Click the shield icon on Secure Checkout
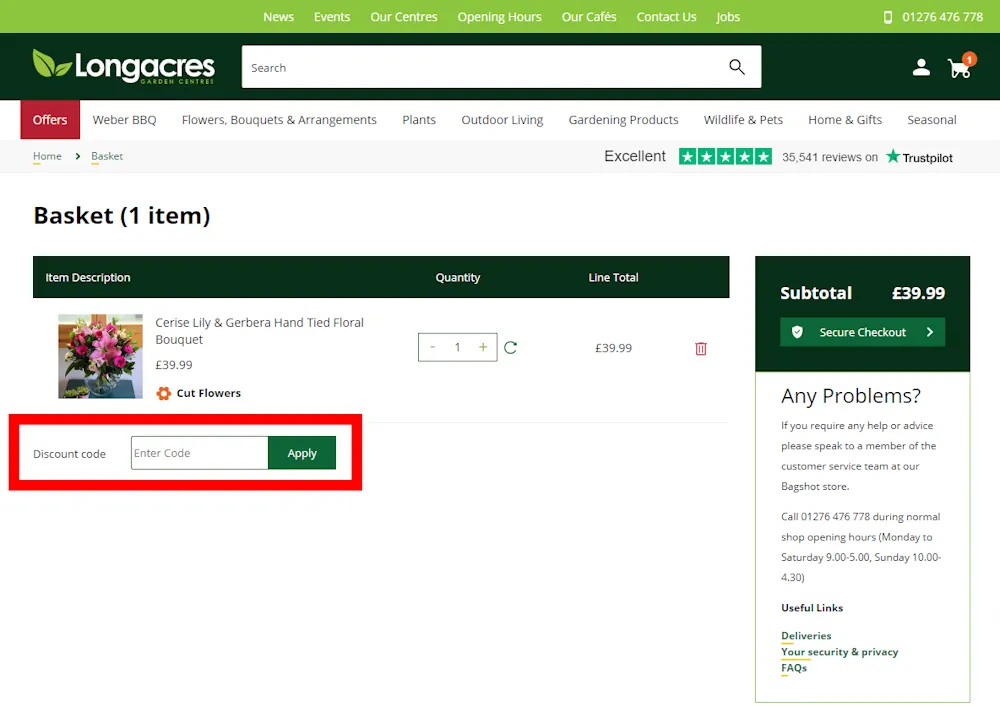Image resolution: width=1000 pixels, height=707 pixels. 797,332
